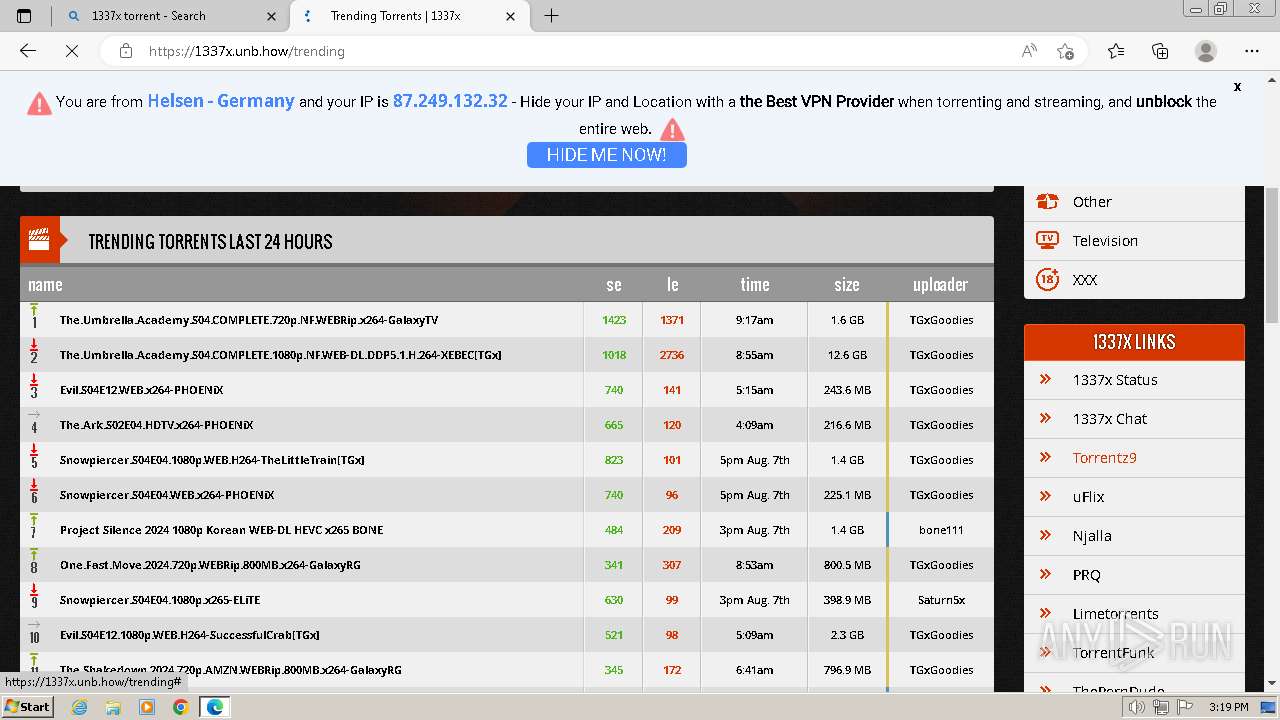
Task: Stop loading the page
Action: (x=72, y=51)
